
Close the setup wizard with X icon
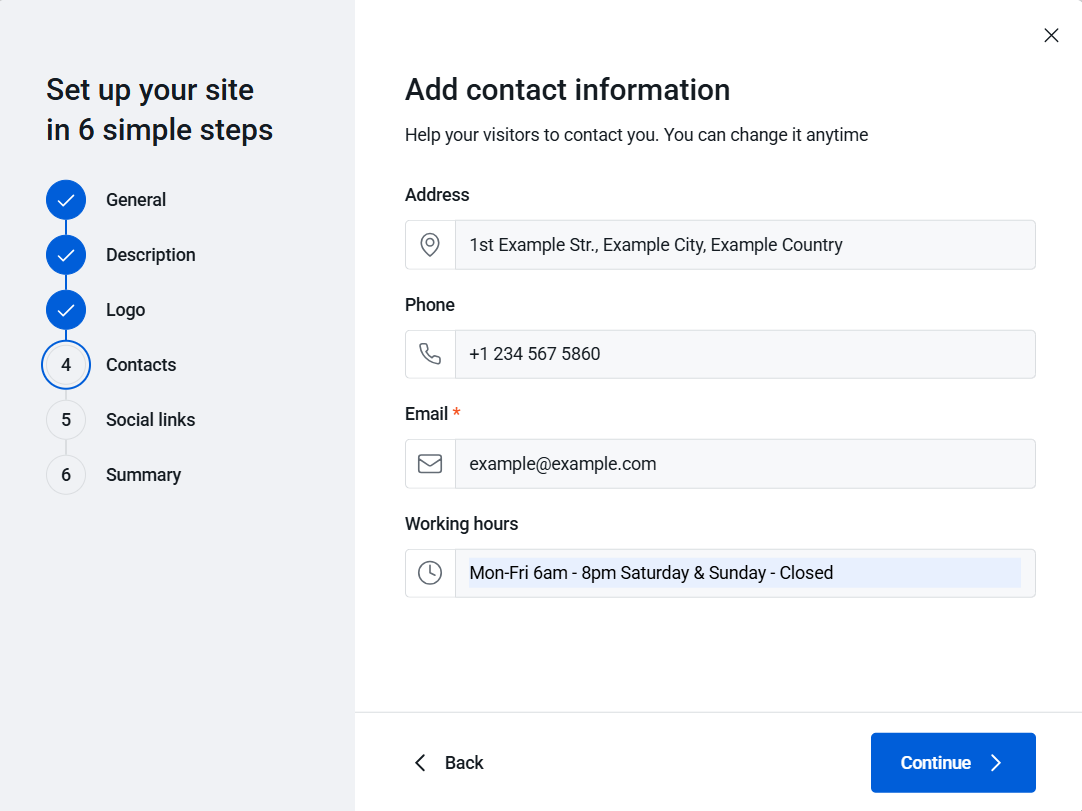coord(1051,36)
